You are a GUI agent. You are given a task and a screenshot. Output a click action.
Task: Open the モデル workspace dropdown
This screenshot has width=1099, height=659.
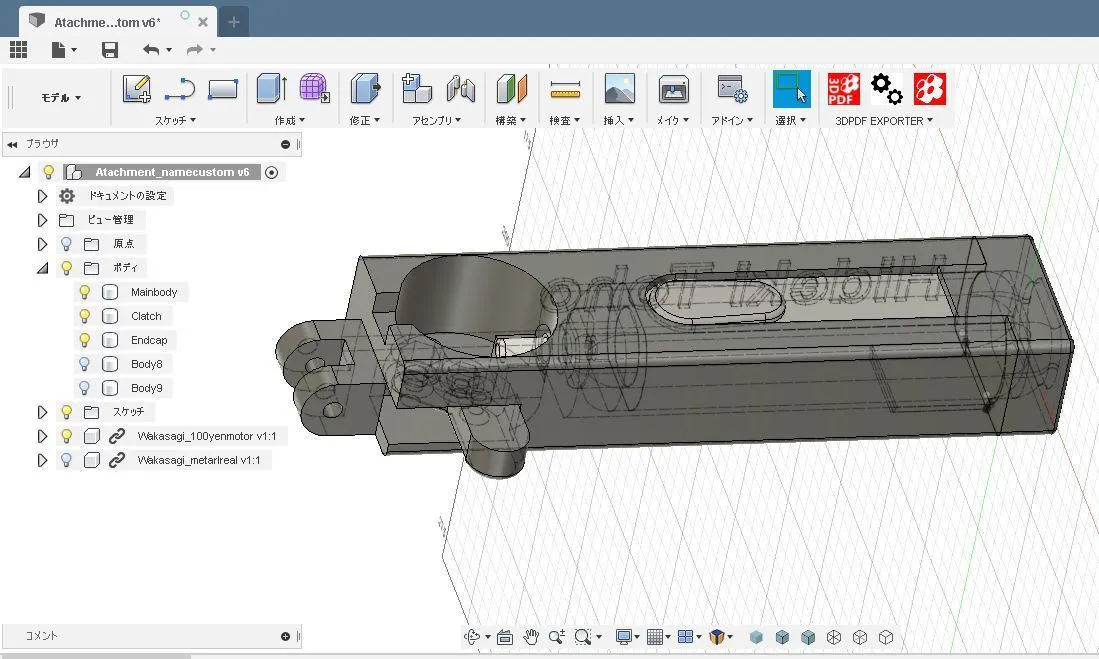tap(61, 98)
